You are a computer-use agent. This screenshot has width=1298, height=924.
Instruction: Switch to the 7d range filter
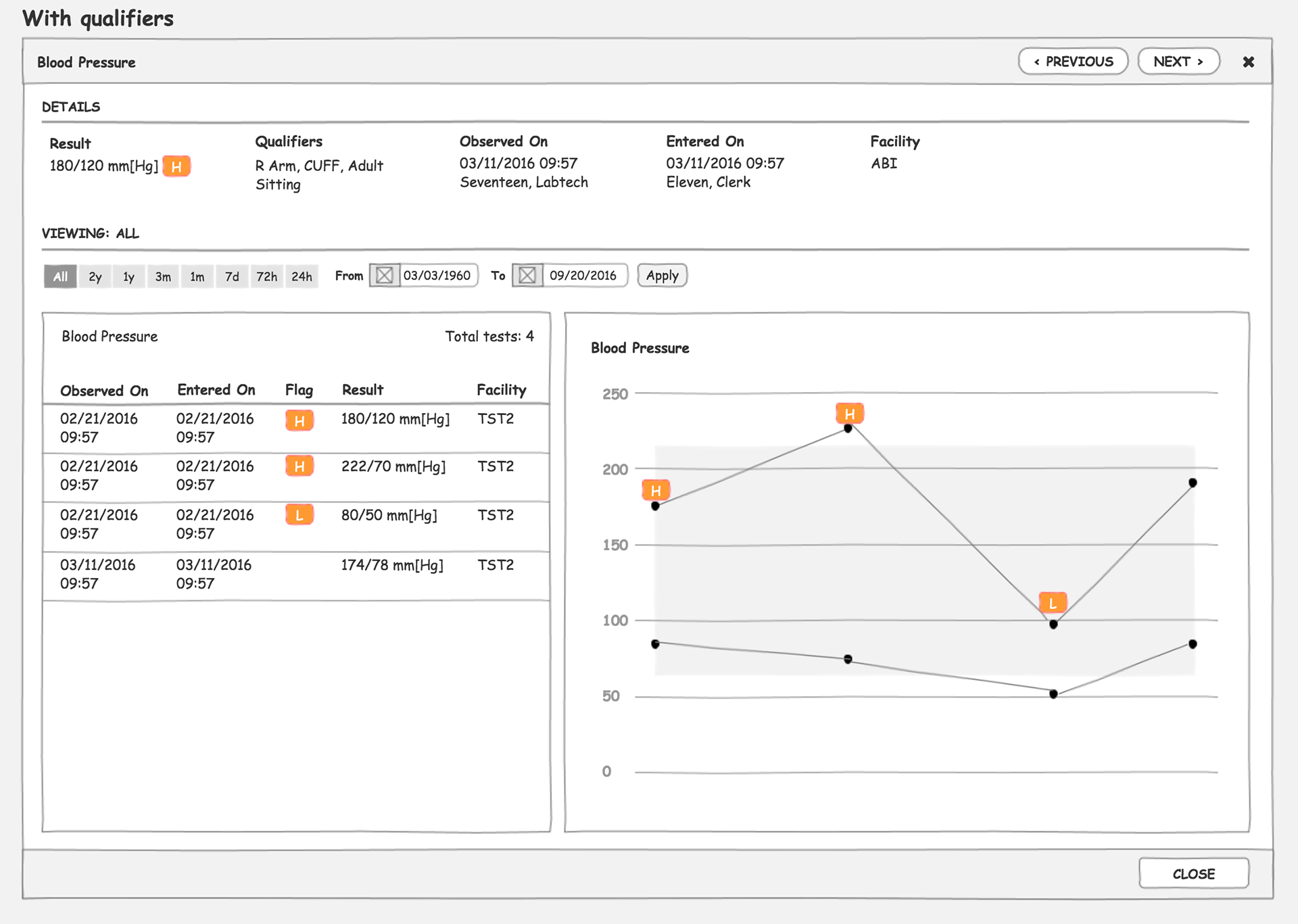point(232,276)
